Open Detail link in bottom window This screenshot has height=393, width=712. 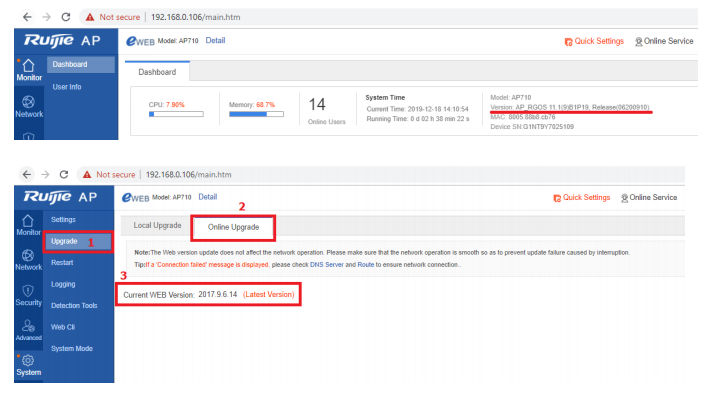point(208,197)
